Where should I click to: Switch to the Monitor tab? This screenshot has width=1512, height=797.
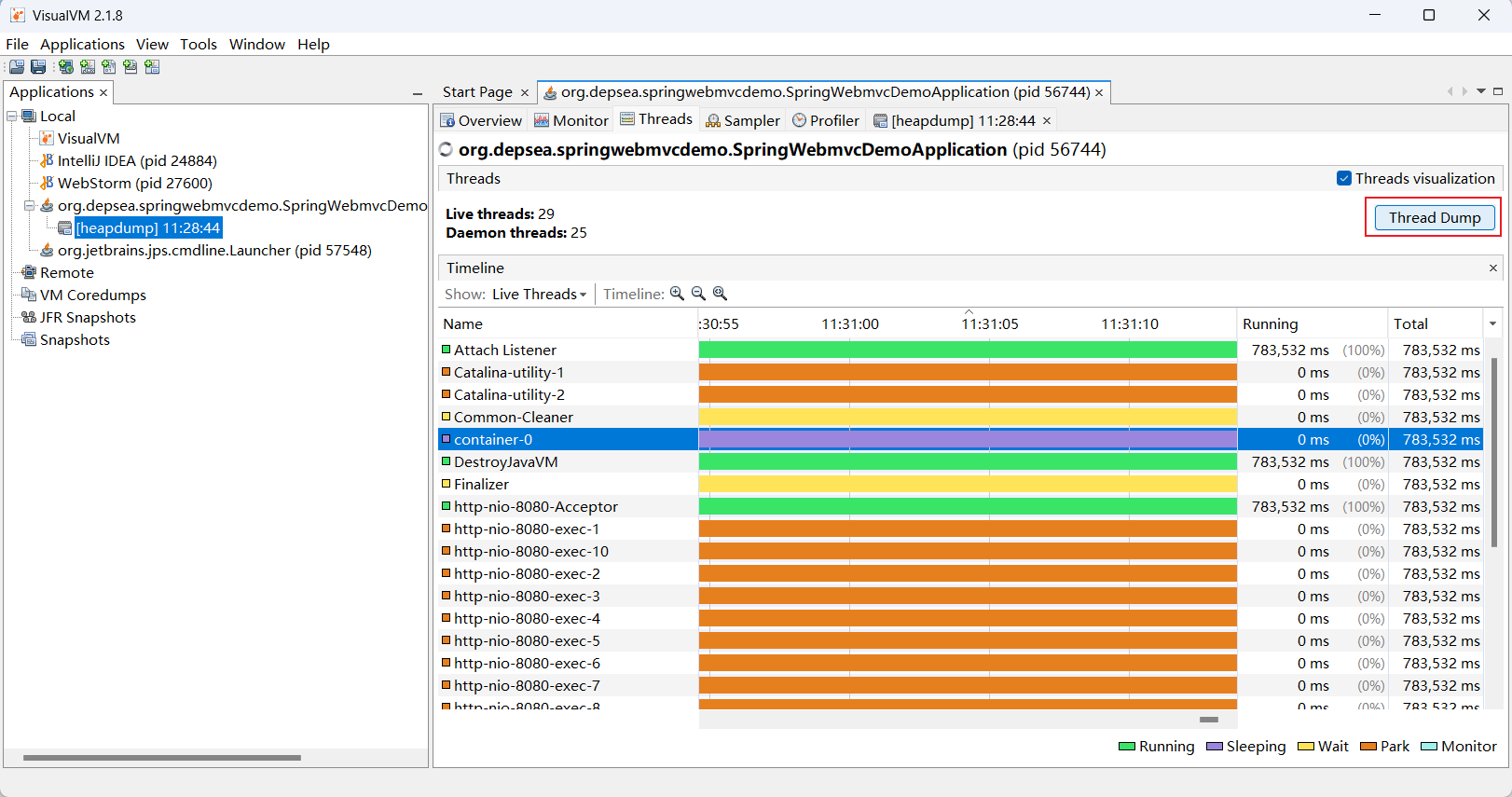(x=570, y=120)
